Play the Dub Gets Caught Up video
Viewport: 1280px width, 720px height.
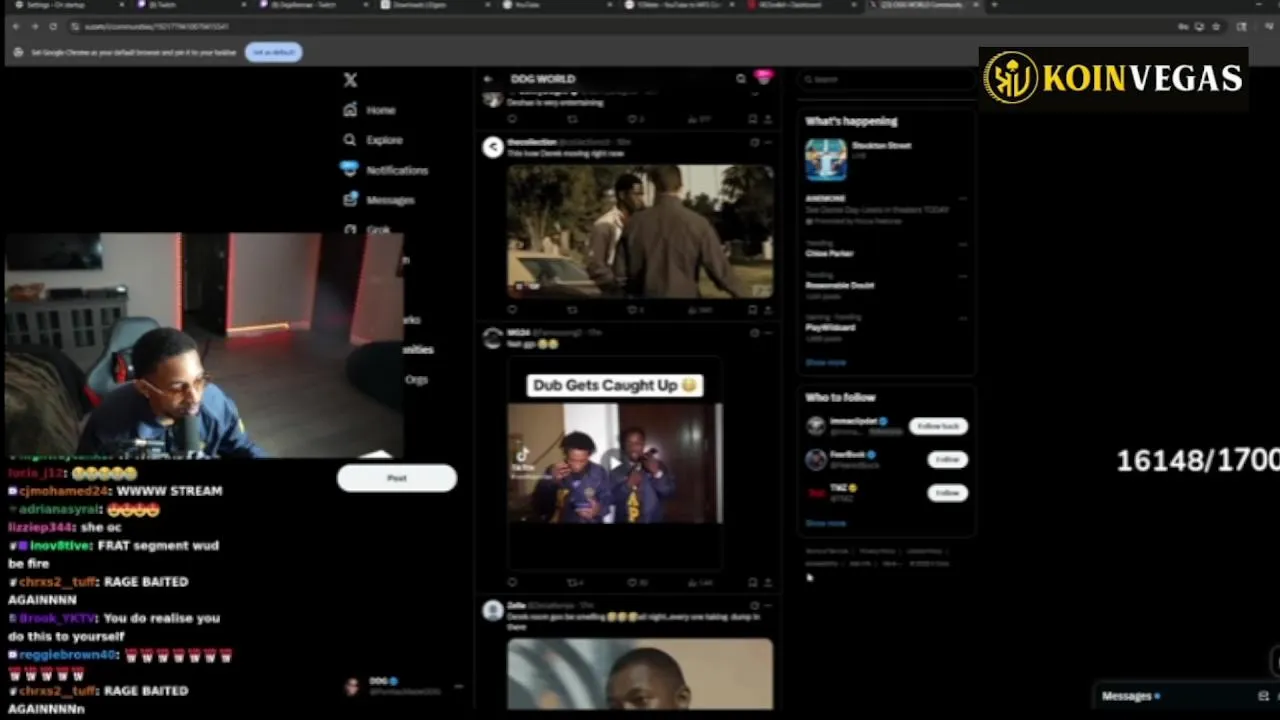click(614, 462)
